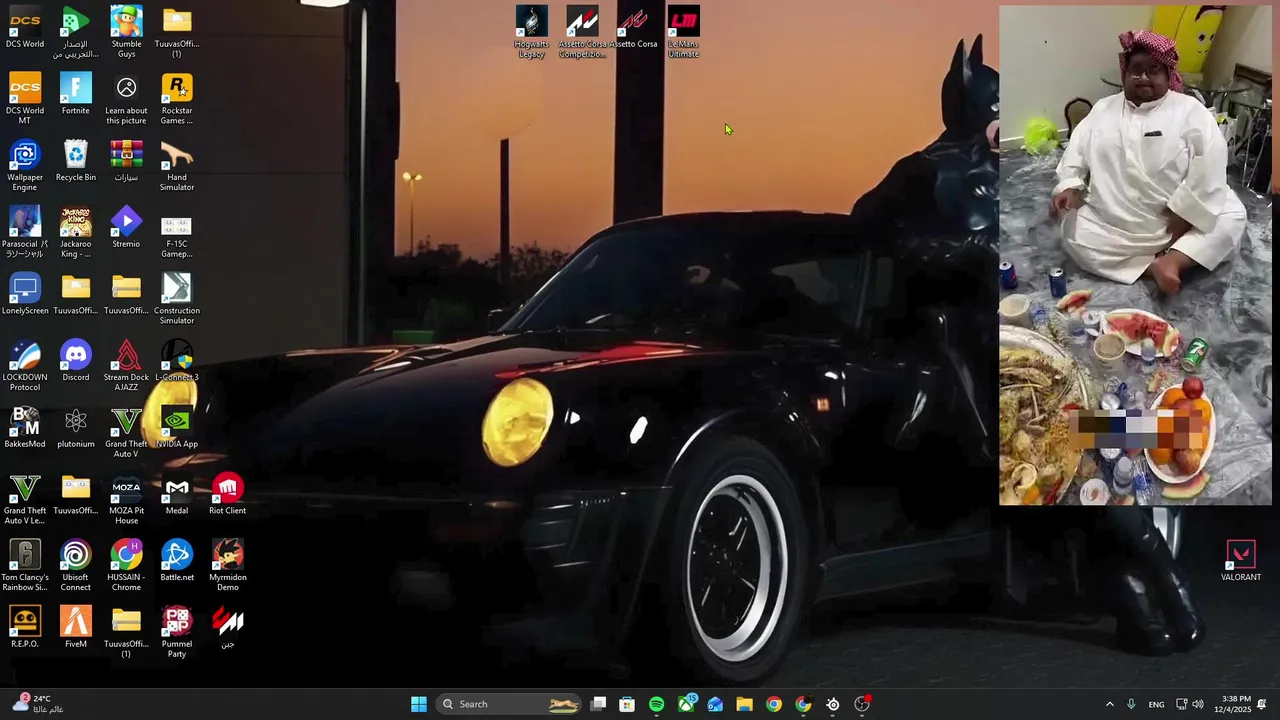1280x720 pixels.
Task: Launch Grand Theft Auto V shortcut
Action: click(x=126, y=432)
